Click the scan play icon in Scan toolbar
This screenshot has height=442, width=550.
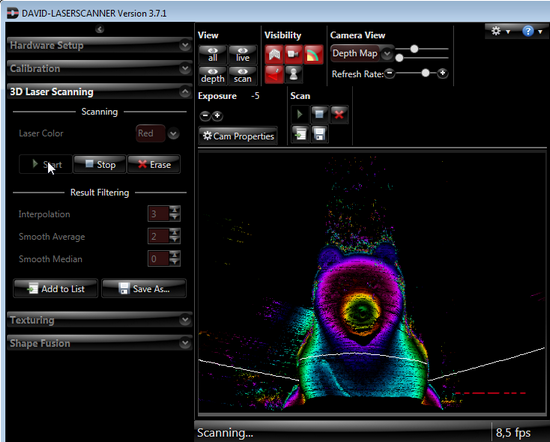(300, 114)
